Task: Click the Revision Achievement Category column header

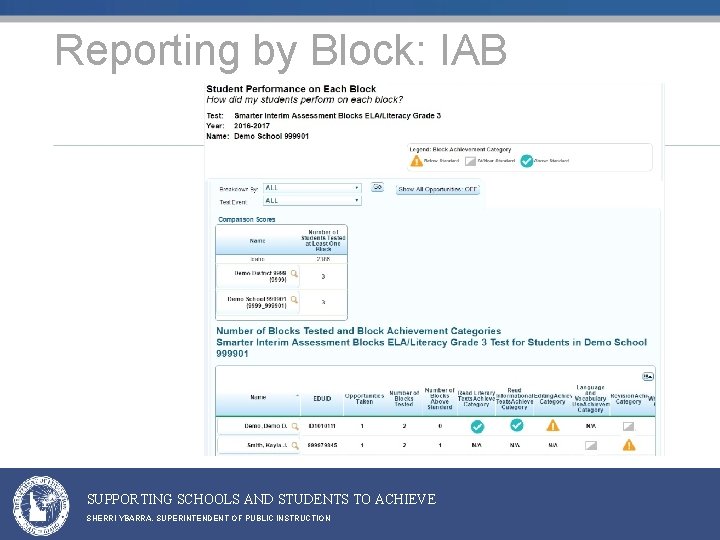Action: click(x=628, y=399)
